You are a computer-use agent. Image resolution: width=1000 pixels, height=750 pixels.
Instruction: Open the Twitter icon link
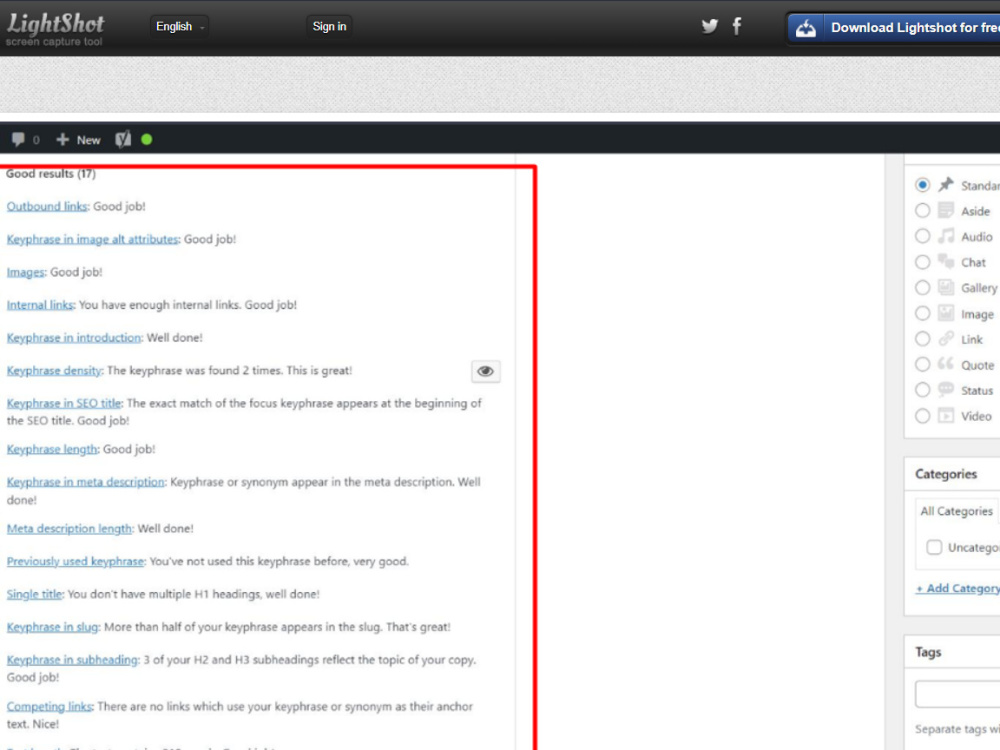(x=710, y=26)
